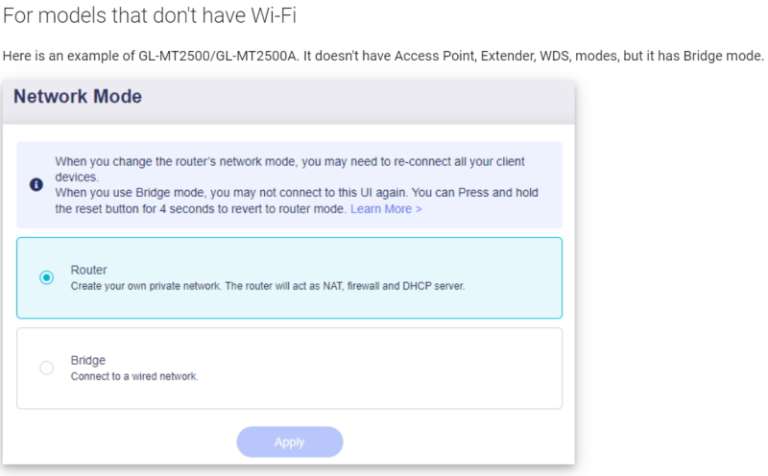The image size is (768, 476).
Task: Click "Connect to a wired network" description
Action: 134,376
